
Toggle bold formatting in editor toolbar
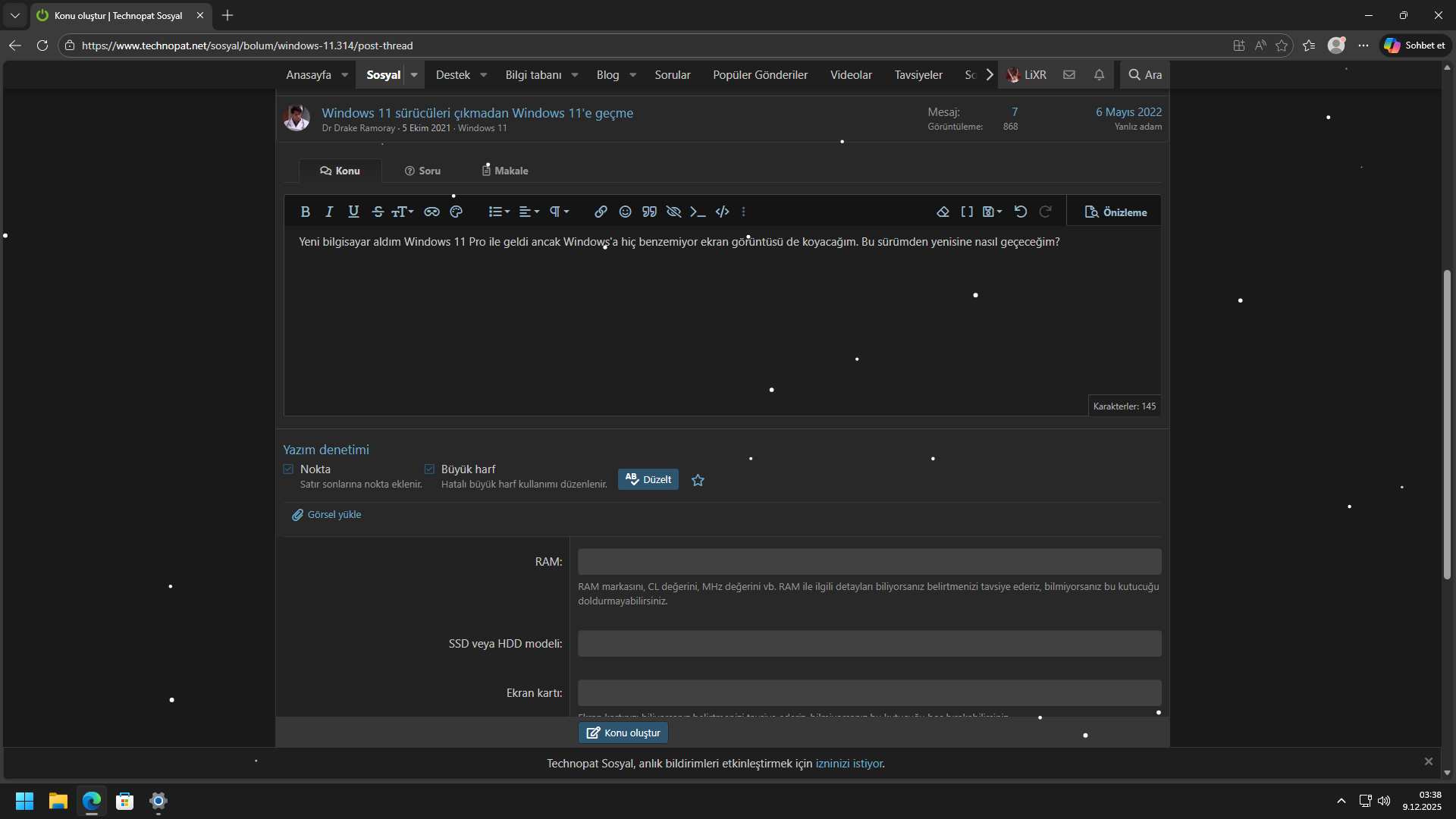coord(305,212)
